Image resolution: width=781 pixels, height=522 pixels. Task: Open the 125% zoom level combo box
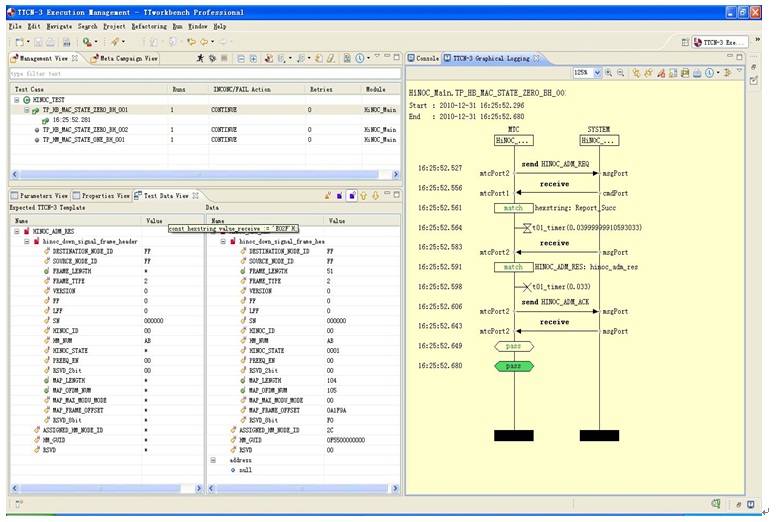point(587,73)
